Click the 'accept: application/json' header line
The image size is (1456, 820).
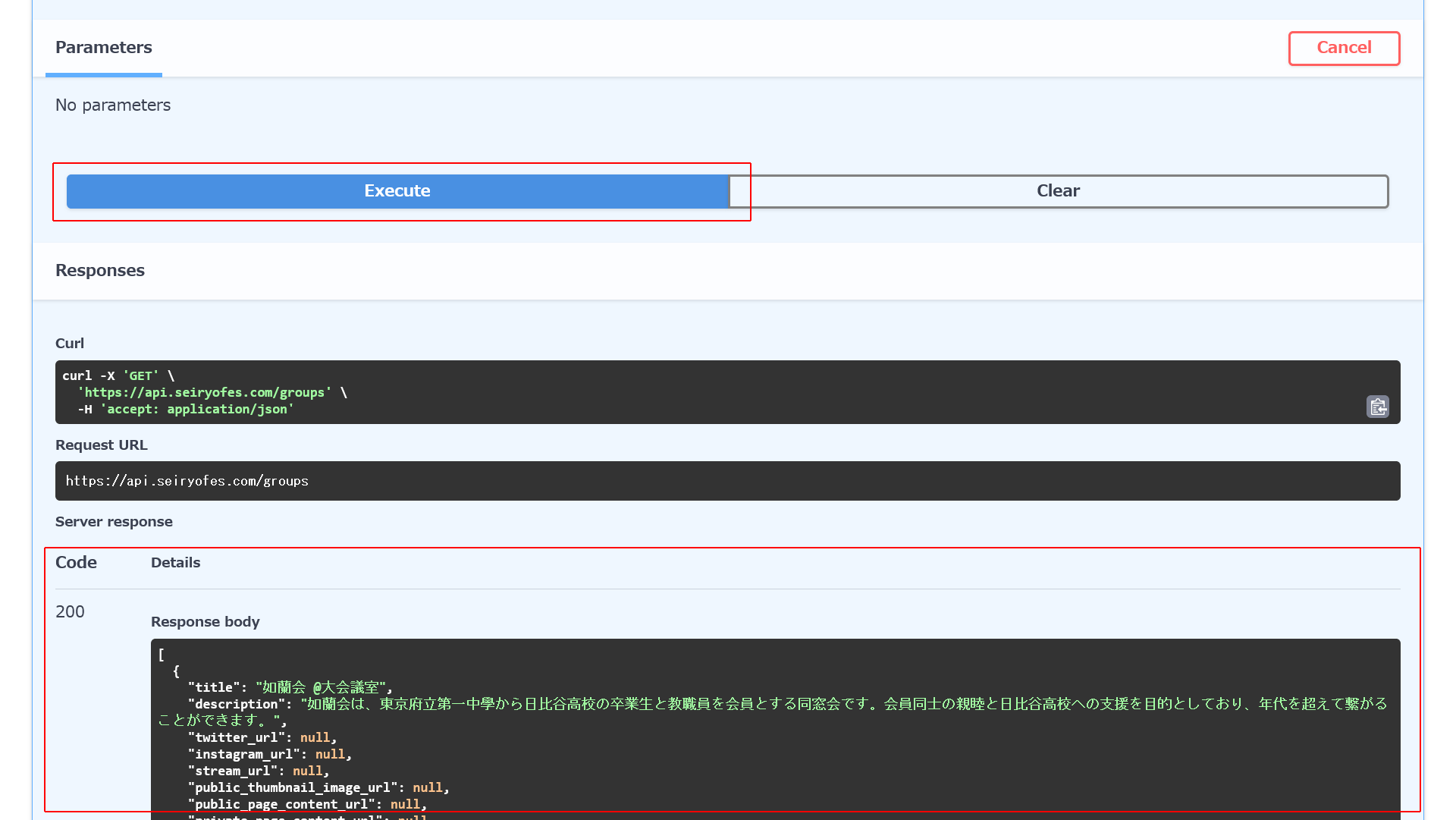186,409
